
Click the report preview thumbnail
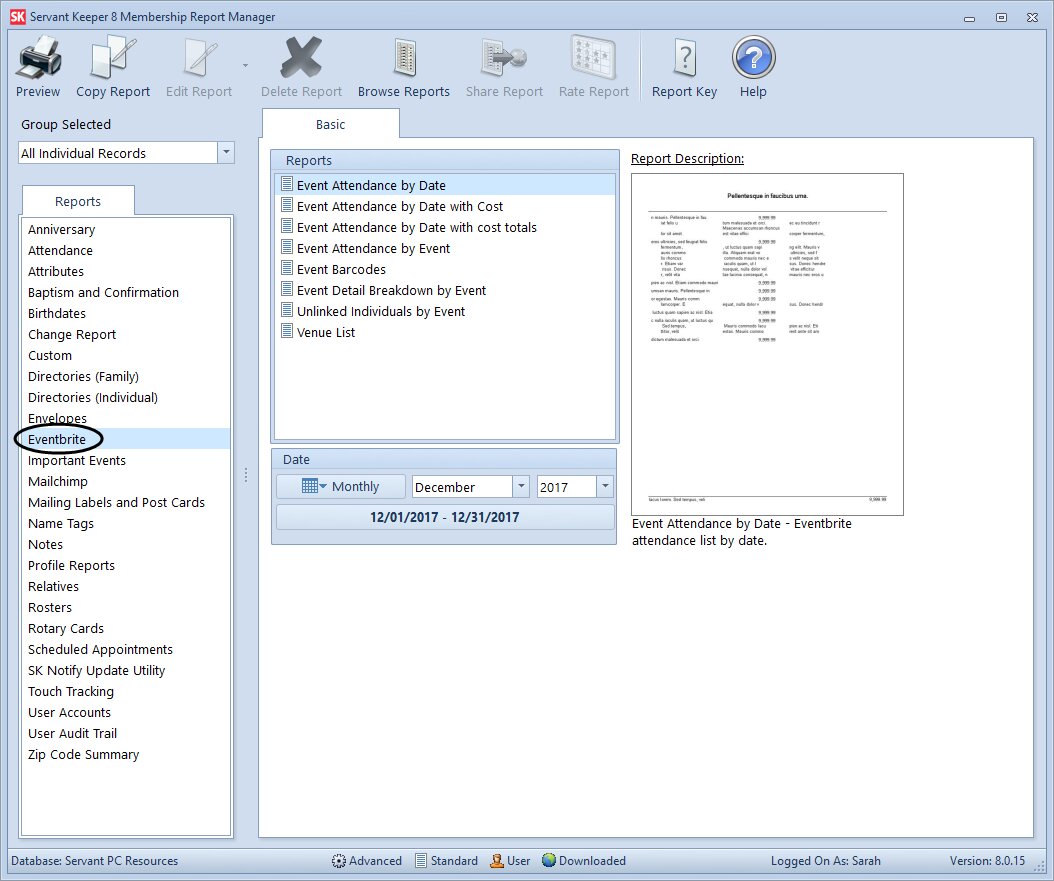(x=767, y=345)
